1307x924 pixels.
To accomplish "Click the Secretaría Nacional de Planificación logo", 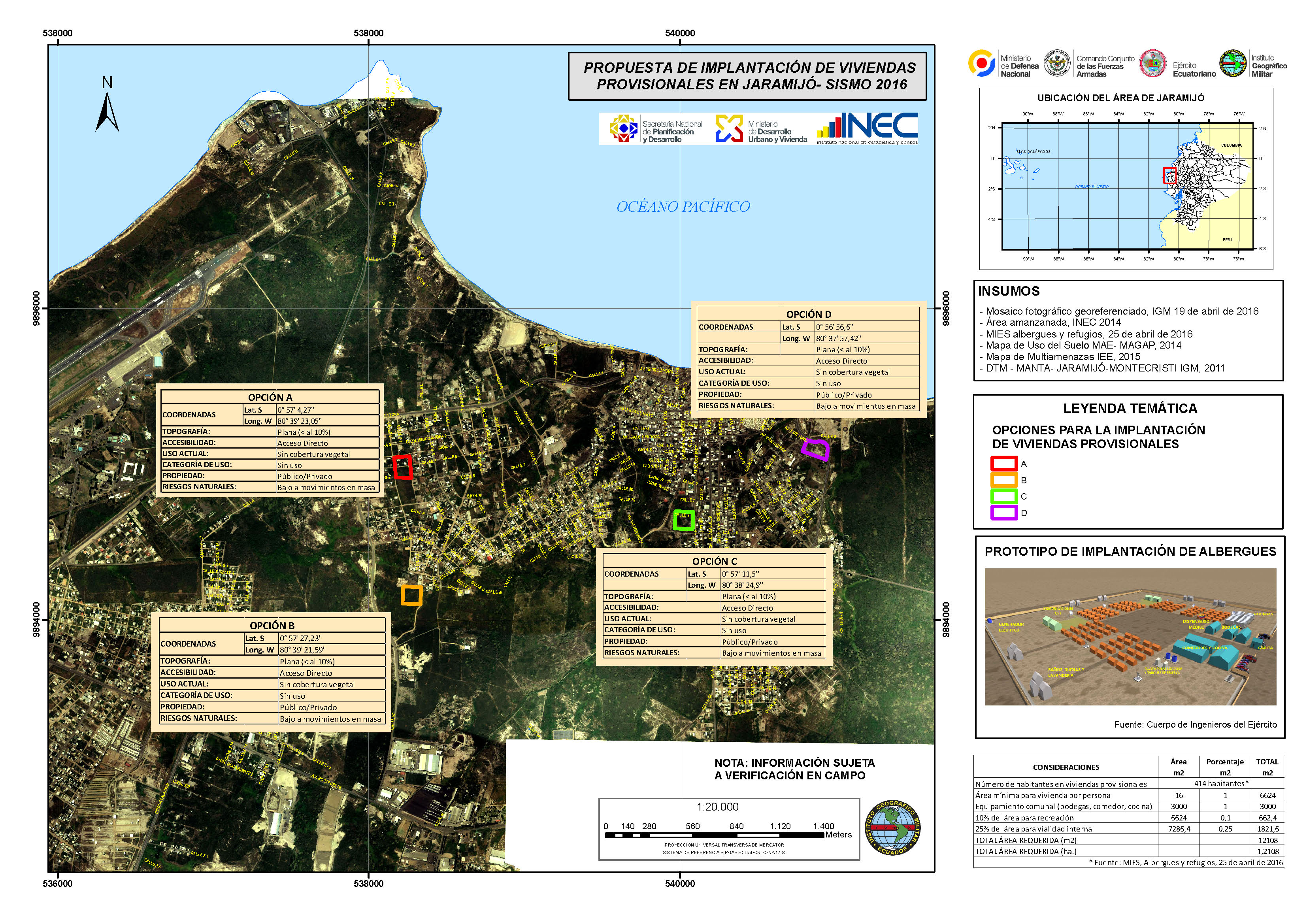I will click(623, 129).
